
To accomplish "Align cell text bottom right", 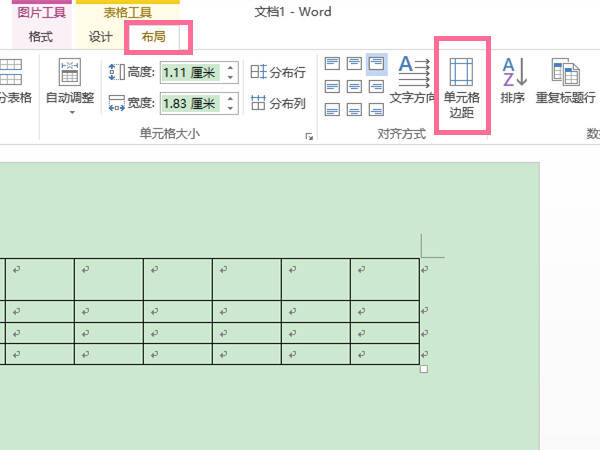I will 377,110.
